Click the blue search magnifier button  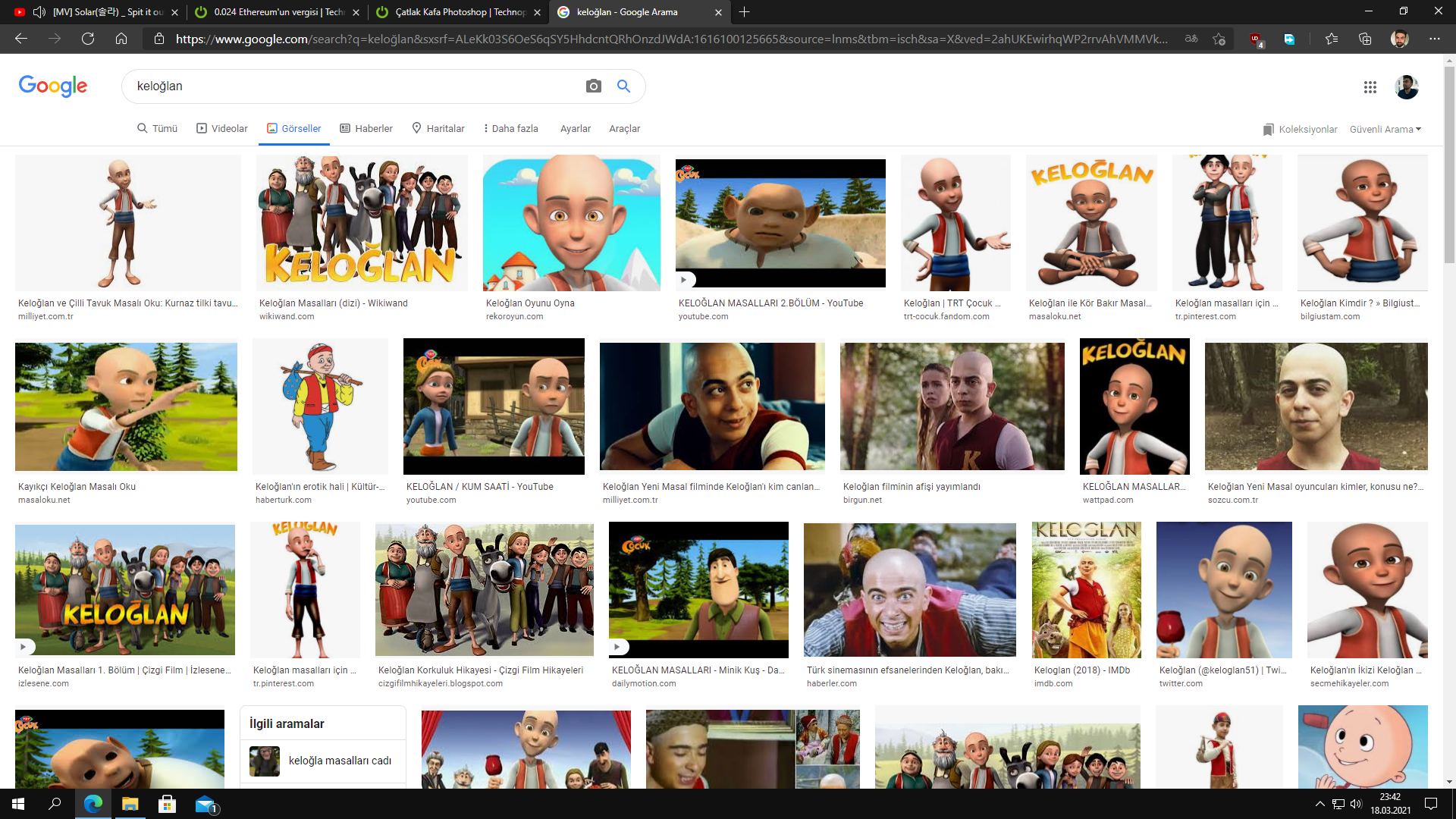pos(623,86)
